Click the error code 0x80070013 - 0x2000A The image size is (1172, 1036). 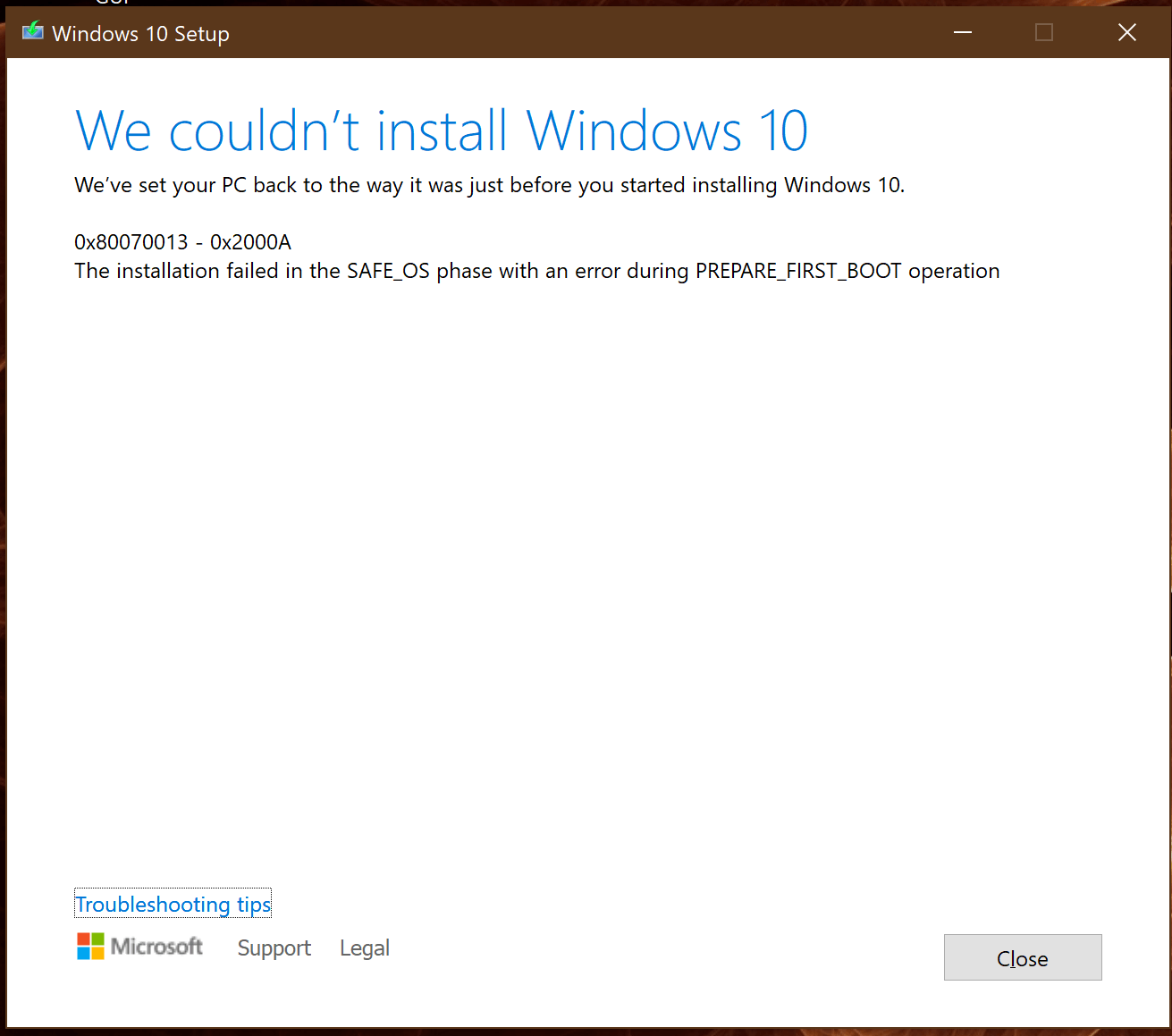pos(183,242)
